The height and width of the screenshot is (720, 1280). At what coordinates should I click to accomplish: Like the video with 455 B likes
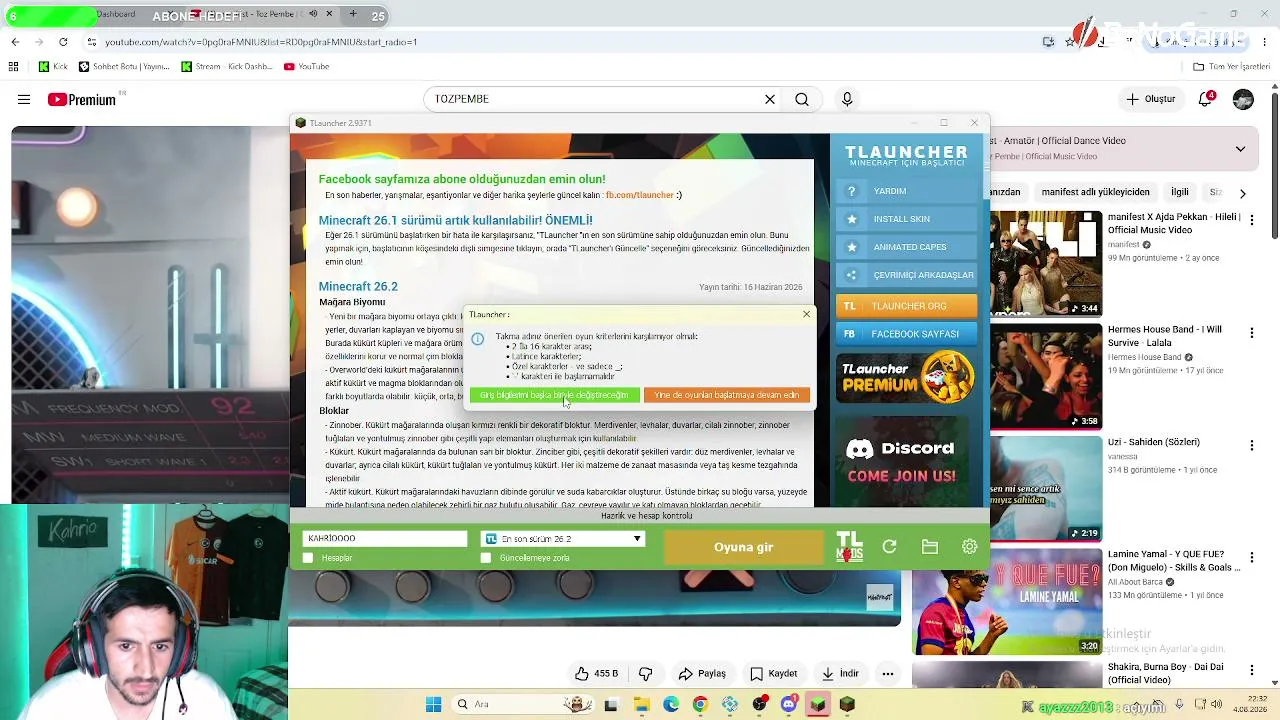[x=596, y=674]
